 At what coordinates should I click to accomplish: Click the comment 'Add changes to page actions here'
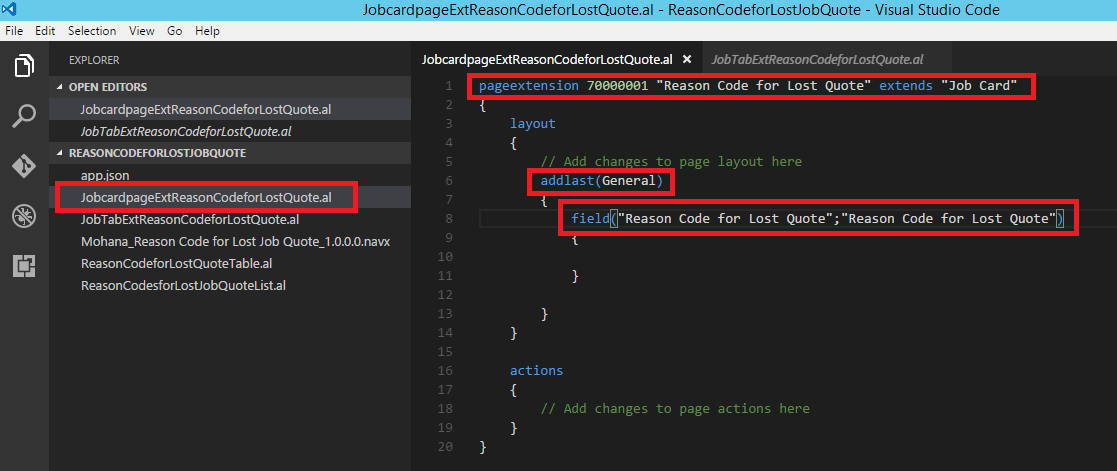coord(675,408)
